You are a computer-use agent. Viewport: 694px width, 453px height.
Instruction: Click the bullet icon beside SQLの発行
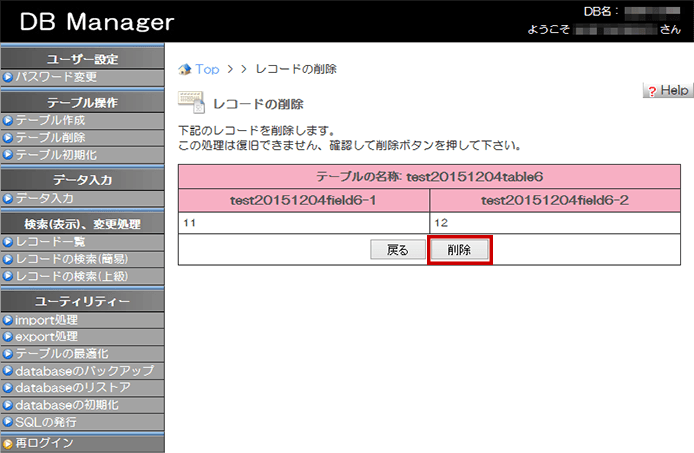(8, 422)
